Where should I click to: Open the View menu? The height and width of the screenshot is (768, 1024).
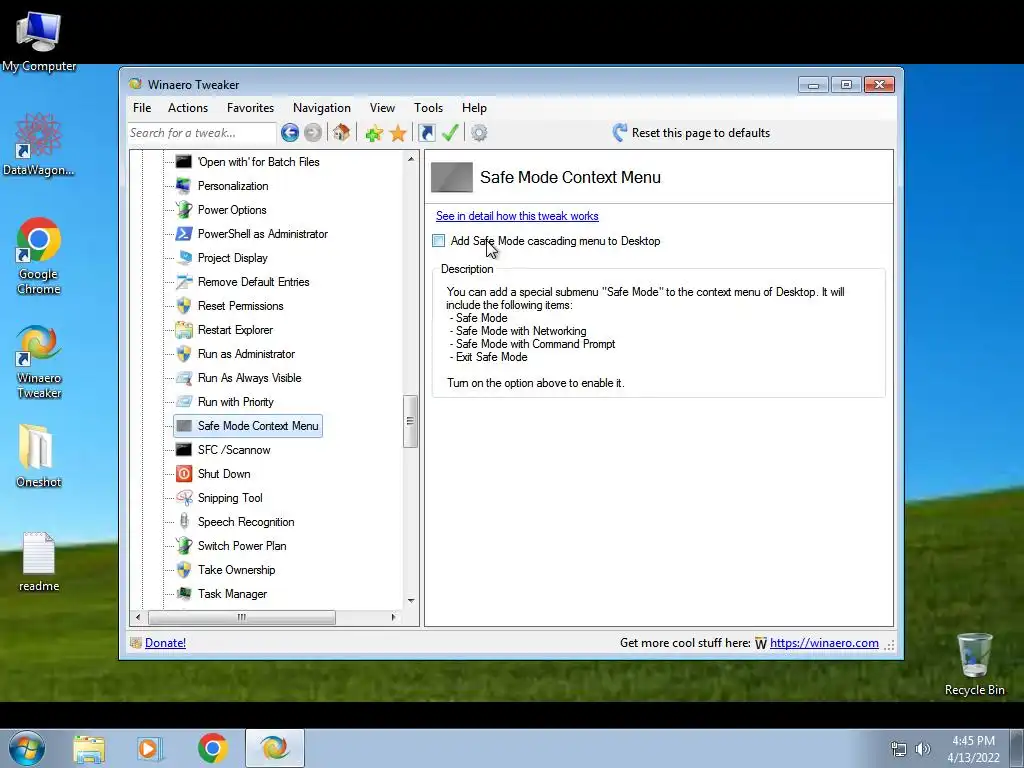coord(382,108)
